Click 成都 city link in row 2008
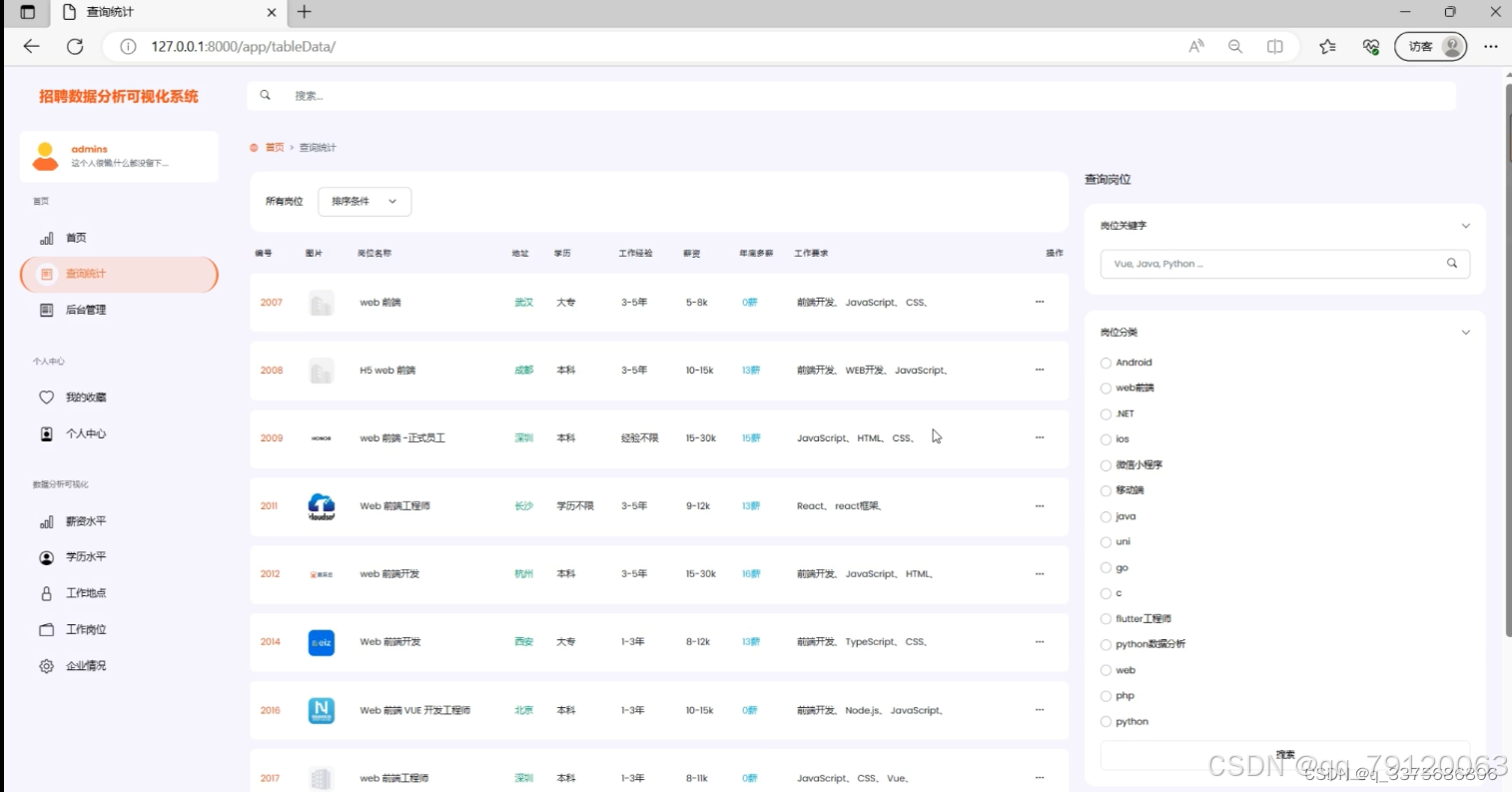This screenshot has width=1512, height=792. [x=523, y=371]
